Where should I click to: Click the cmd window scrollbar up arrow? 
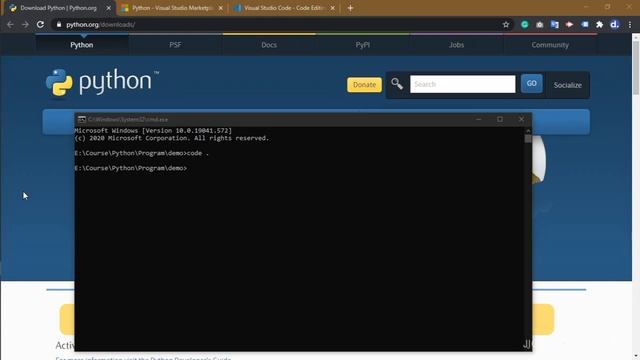click(528, 131)
